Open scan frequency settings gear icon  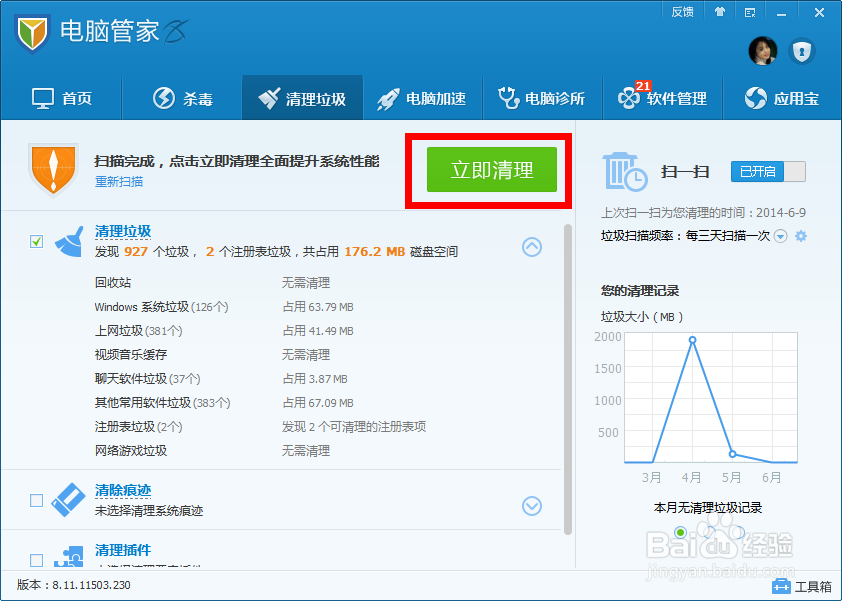(801, 236)
